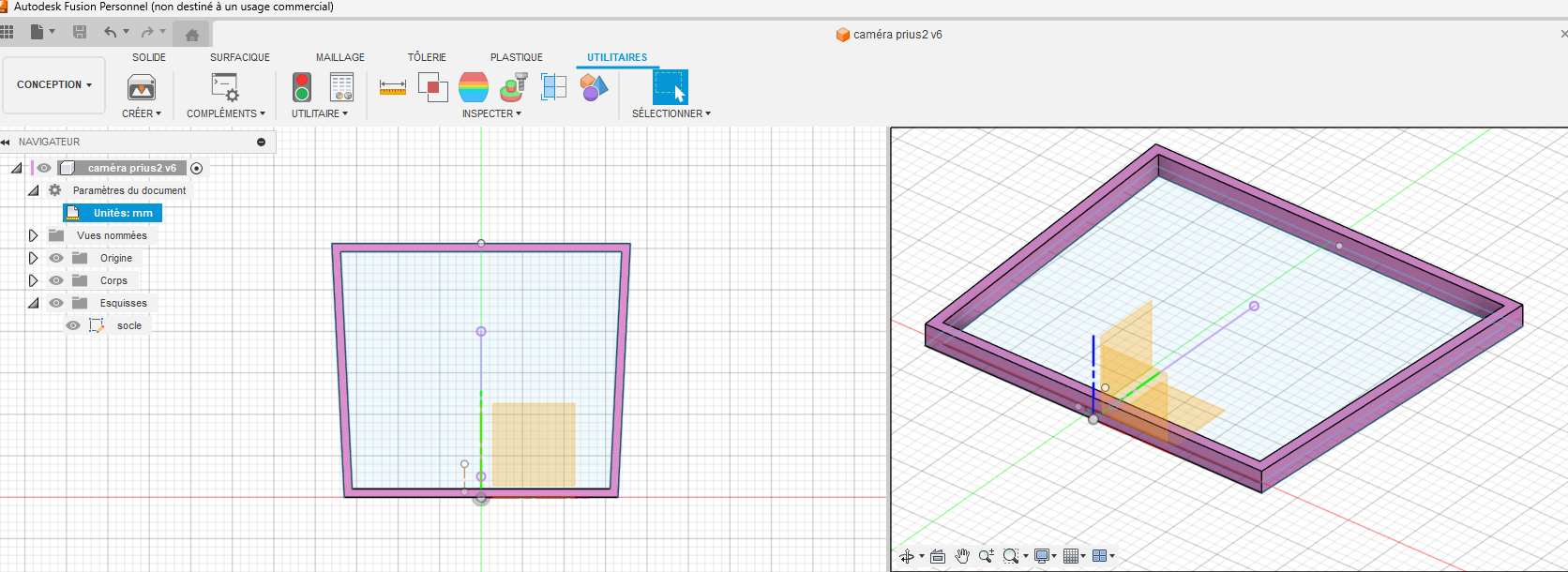Open the Scripts and Add-ins icon
Screen dimensions: 1568x572
click(225, 87)
